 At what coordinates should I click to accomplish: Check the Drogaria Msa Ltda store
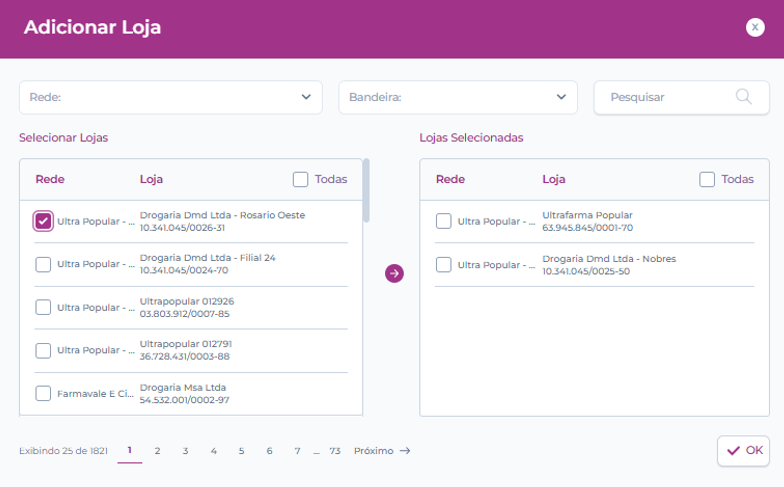click(x=43, y=393)
